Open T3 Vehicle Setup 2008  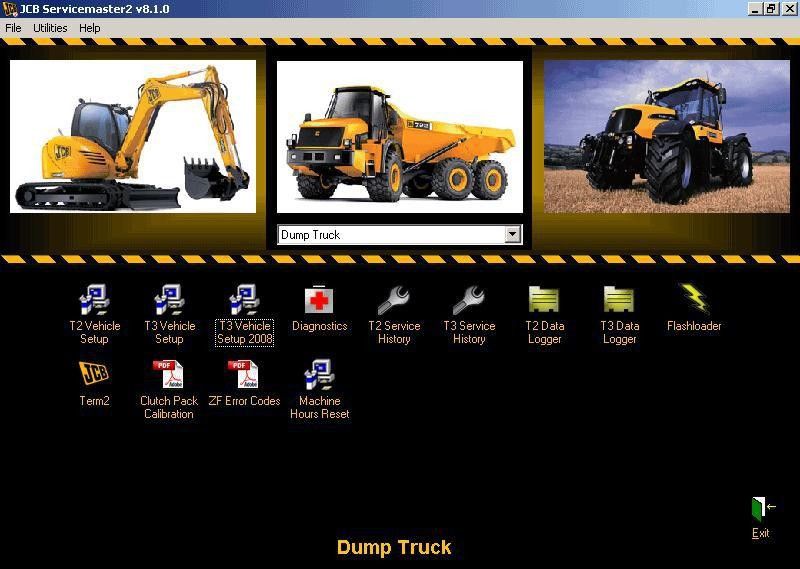(244, 300)
